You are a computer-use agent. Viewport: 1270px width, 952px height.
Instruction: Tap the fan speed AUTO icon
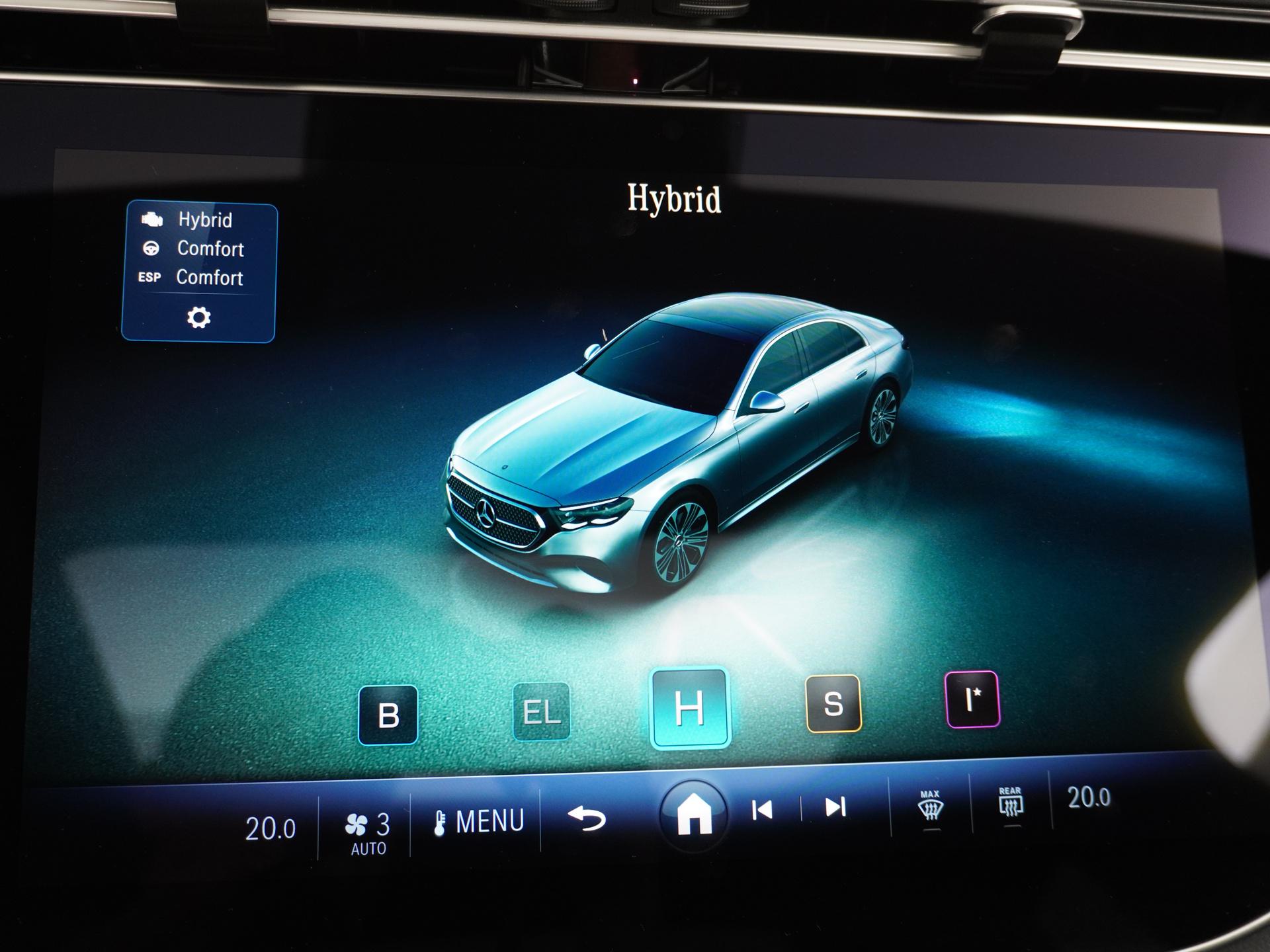[367, 832]
